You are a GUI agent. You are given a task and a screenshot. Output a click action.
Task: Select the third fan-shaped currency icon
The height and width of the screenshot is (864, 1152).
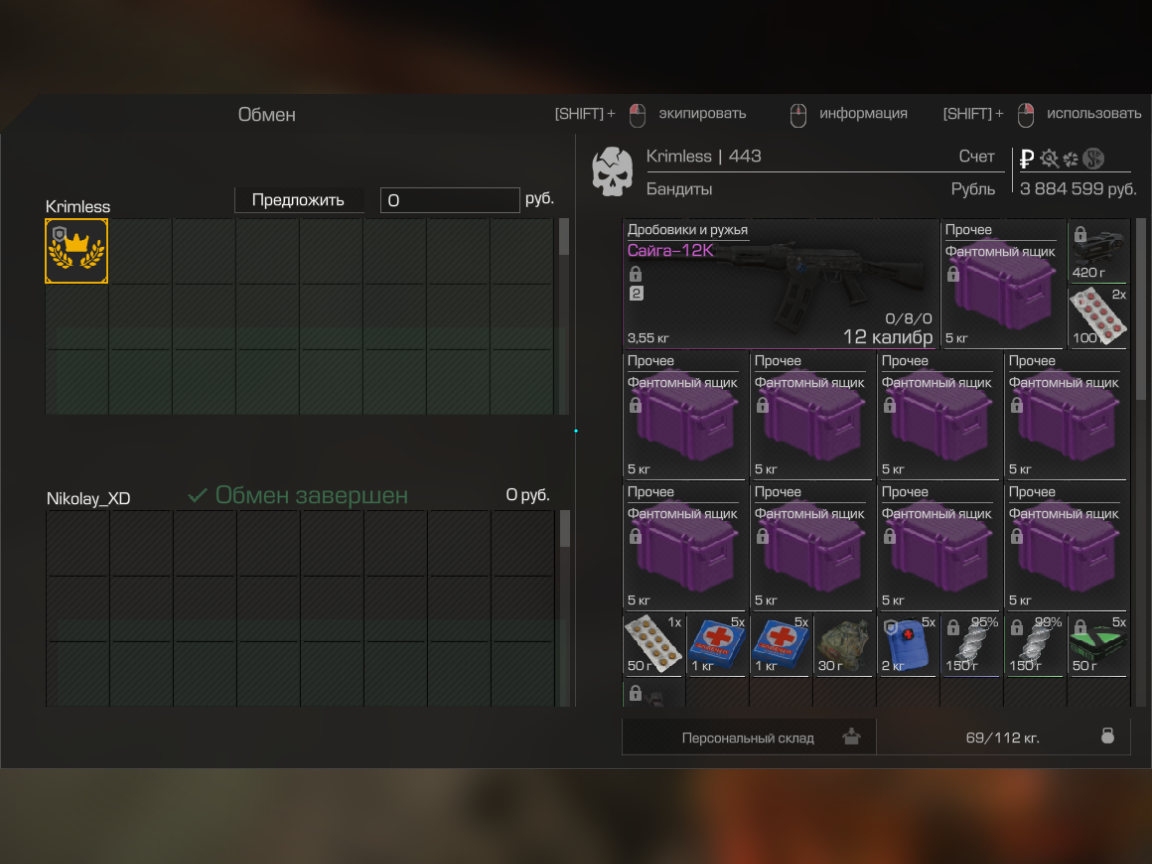pyautogui.click(x=1070, y=159)
